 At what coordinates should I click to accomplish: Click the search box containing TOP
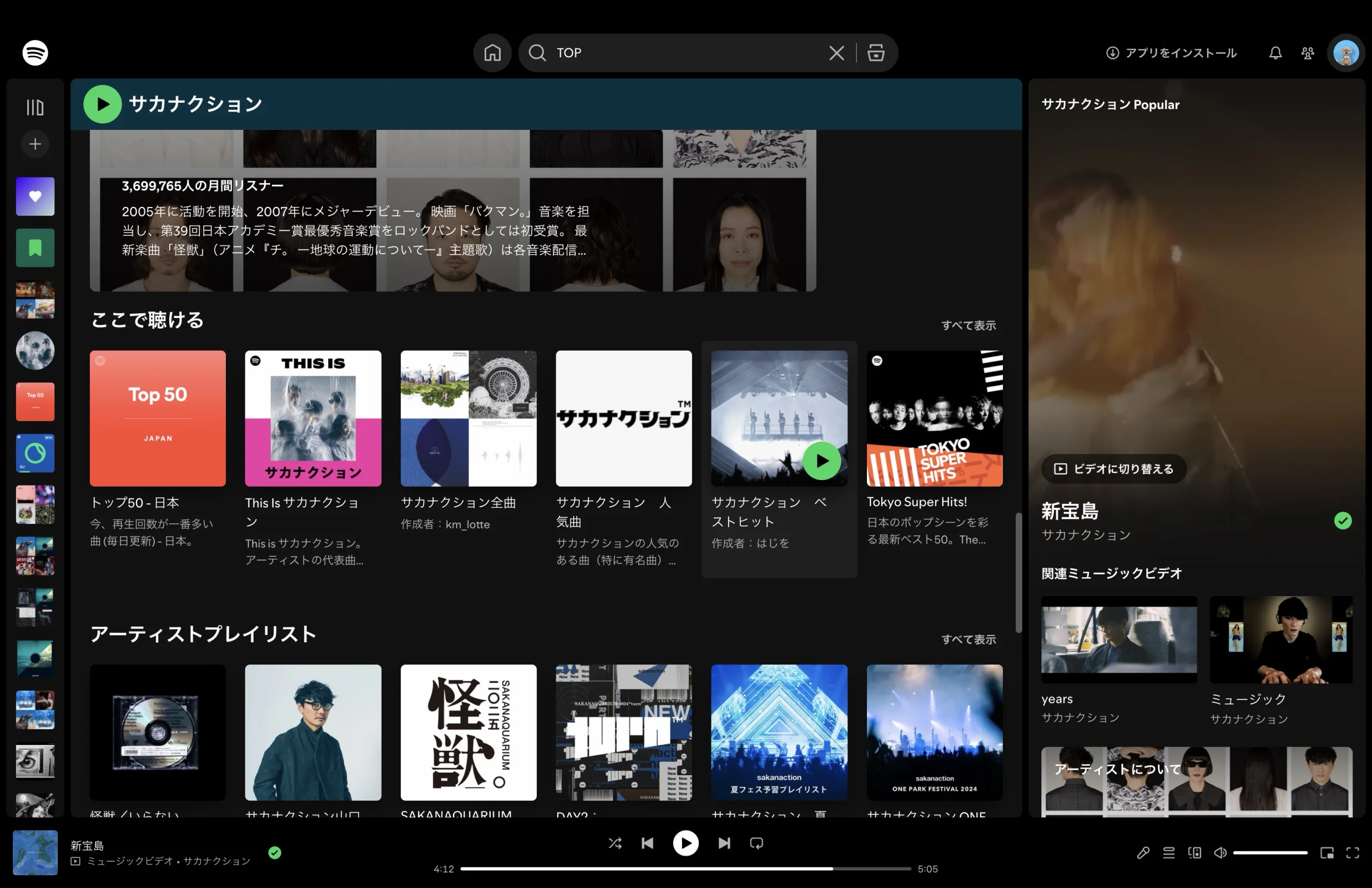708,53
